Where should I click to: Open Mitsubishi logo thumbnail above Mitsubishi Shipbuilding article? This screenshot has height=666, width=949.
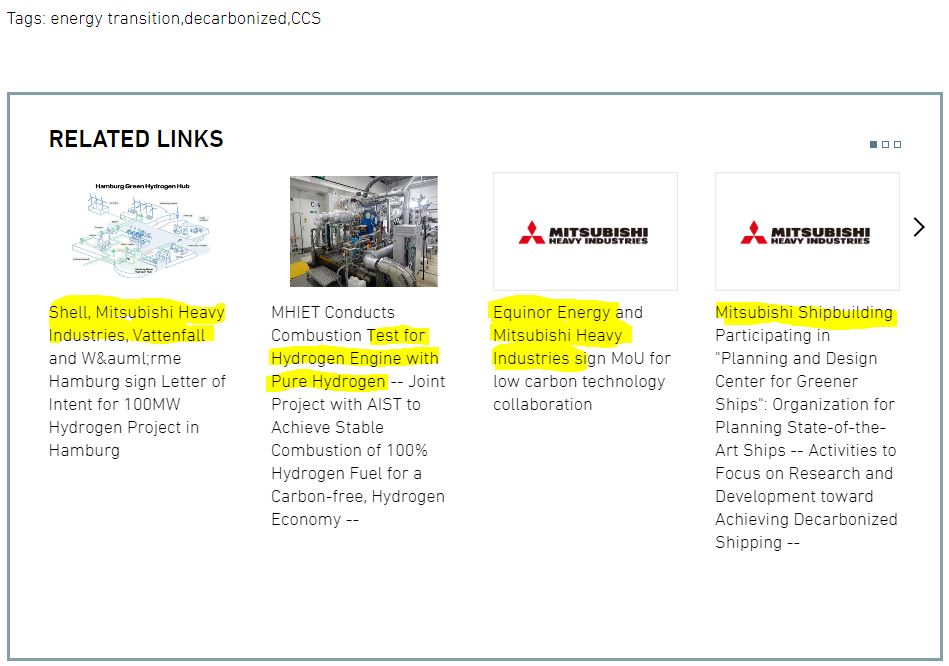(807, 231)
